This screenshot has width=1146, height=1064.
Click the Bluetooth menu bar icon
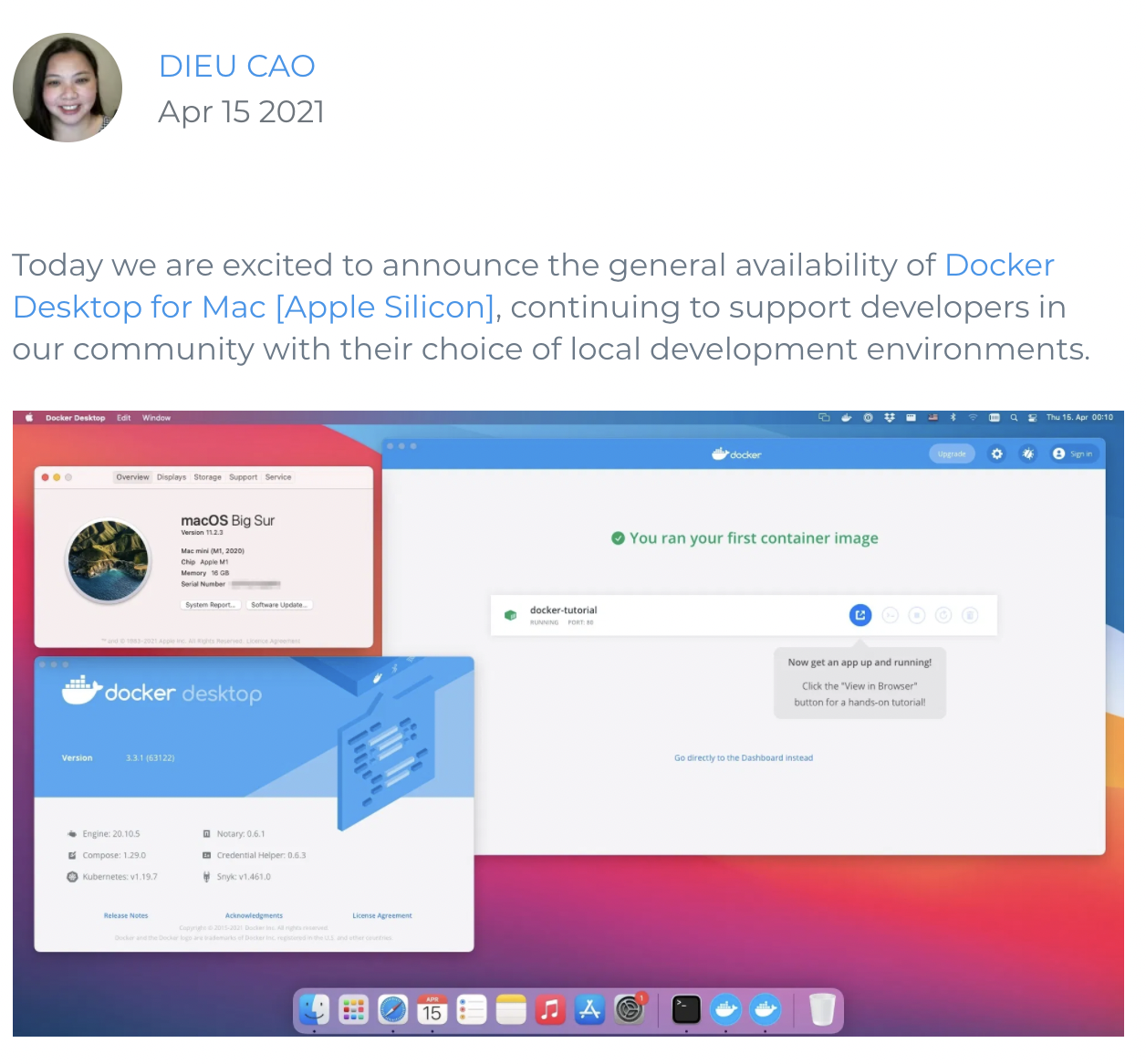953,418
